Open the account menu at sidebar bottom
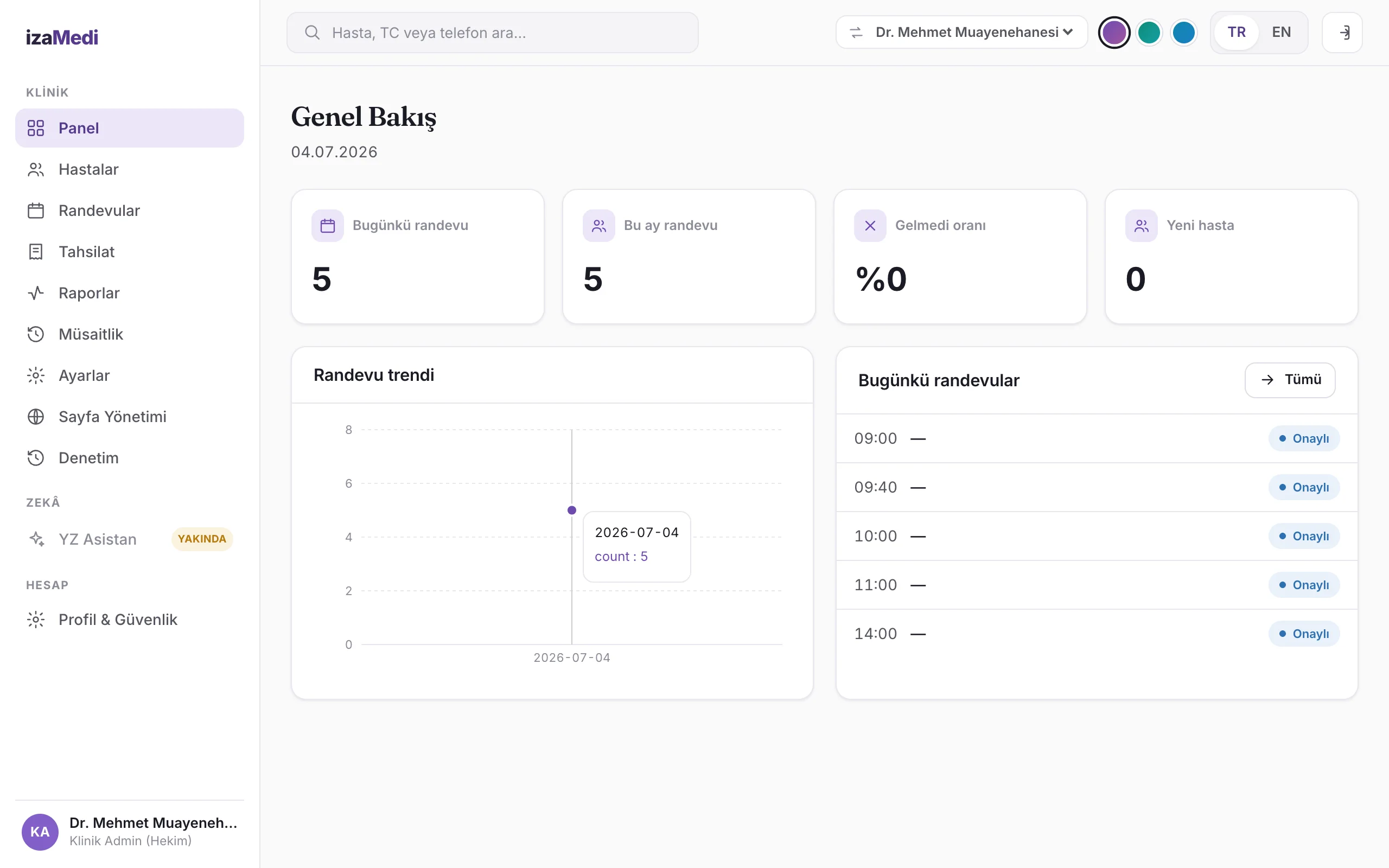 pos(130,832)
